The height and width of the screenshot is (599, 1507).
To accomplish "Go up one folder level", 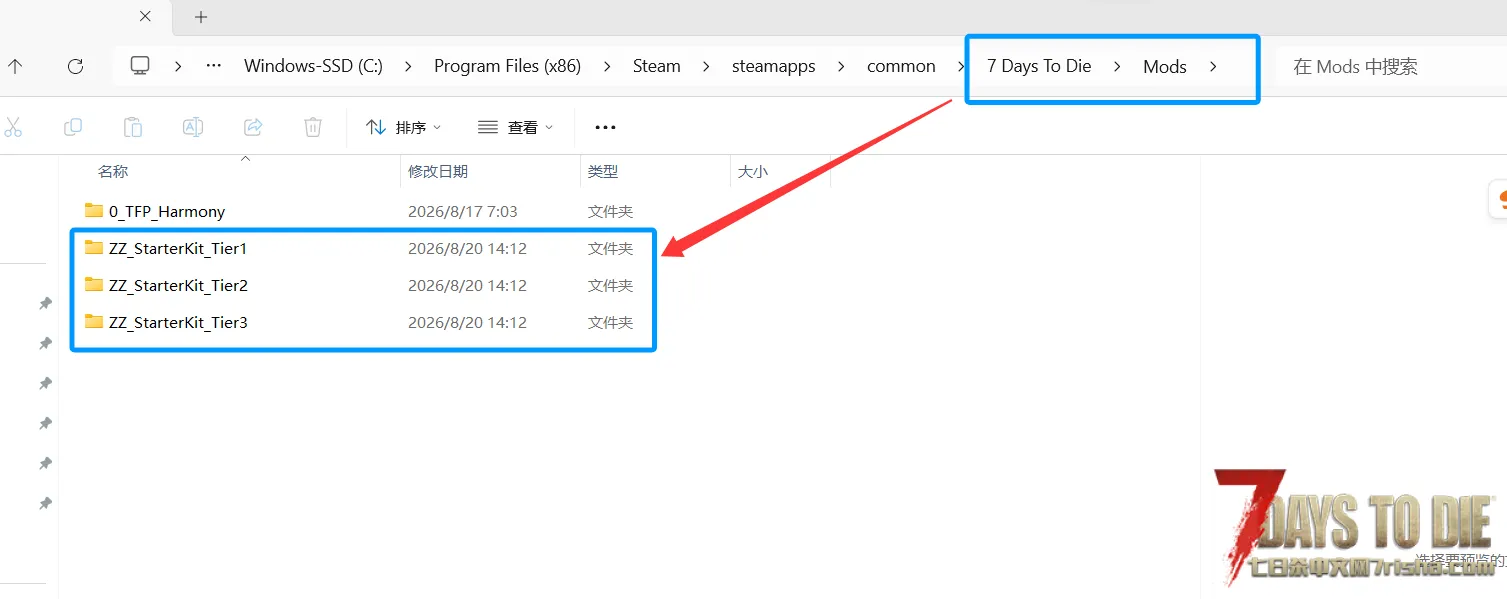I will pos(15,66).
